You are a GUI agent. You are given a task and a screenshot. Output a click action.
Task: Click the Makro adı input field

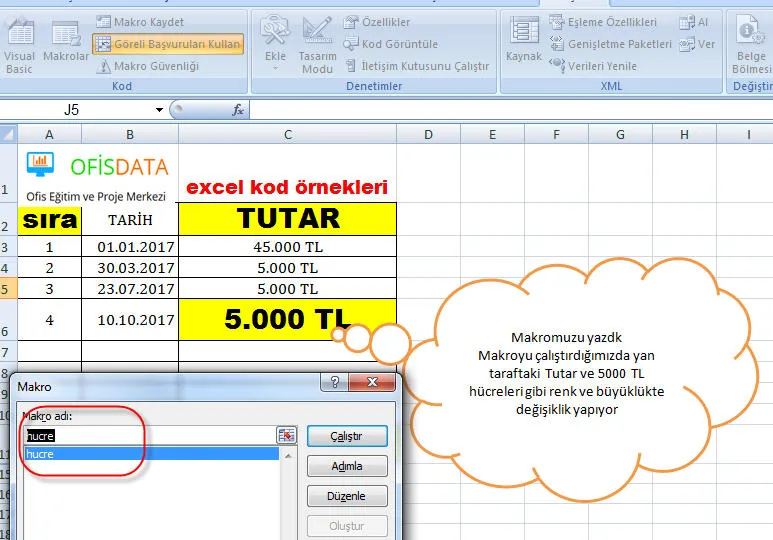pos(150,435)
